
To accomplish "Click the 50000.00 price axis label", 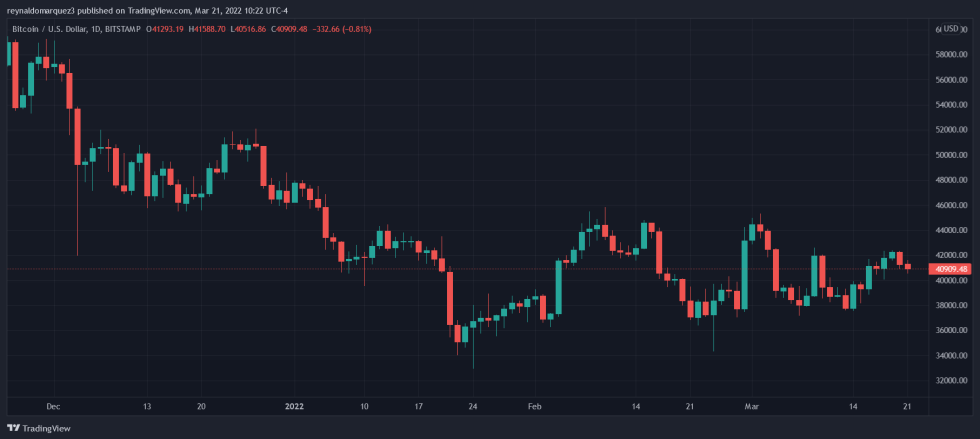I will (952, 155).
